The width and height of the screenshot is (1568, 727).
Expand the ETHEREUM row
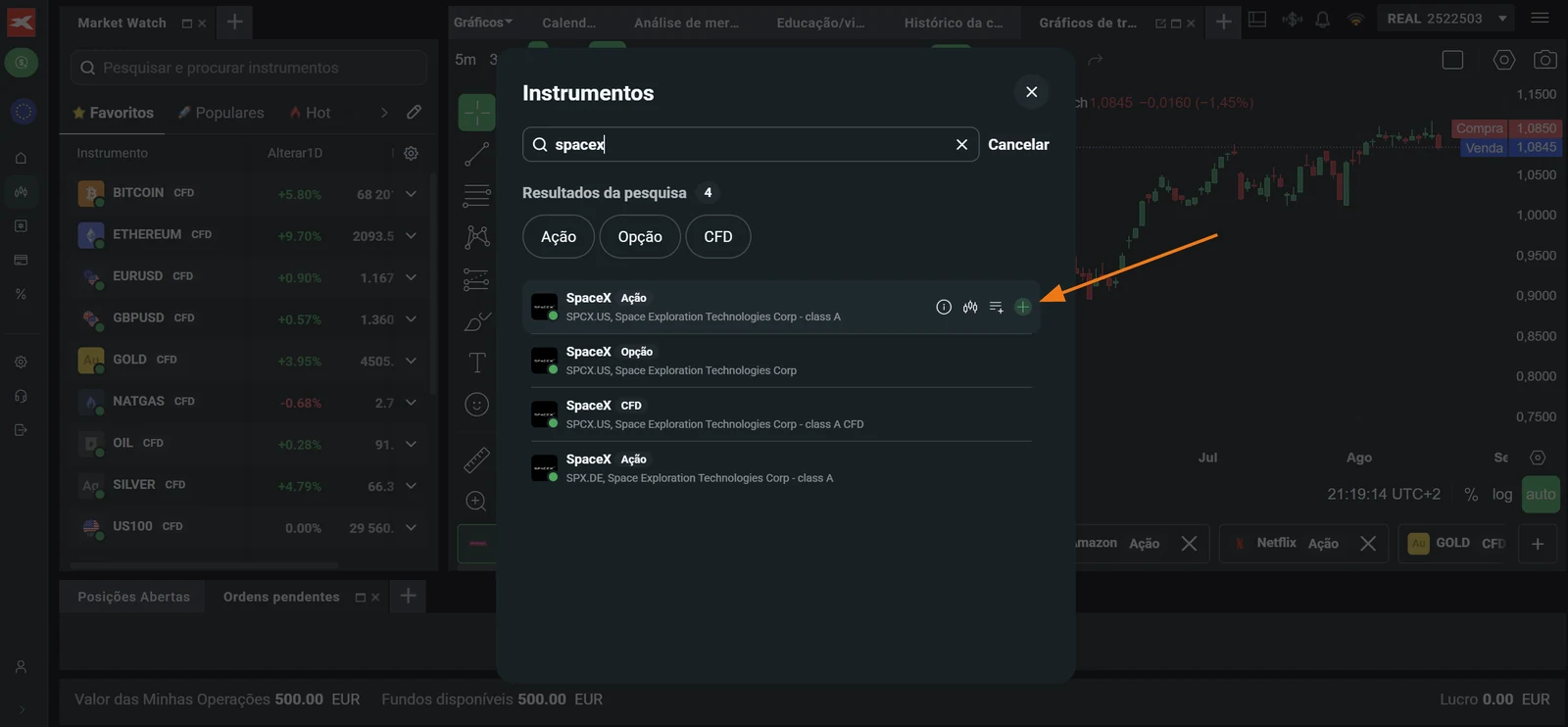(x=411, y=235)
